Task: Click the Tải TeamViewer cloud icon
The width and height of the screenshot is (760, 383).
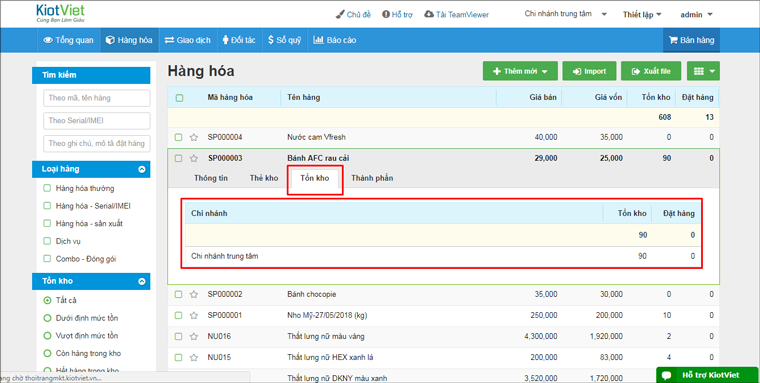Action: click(428, 15)
